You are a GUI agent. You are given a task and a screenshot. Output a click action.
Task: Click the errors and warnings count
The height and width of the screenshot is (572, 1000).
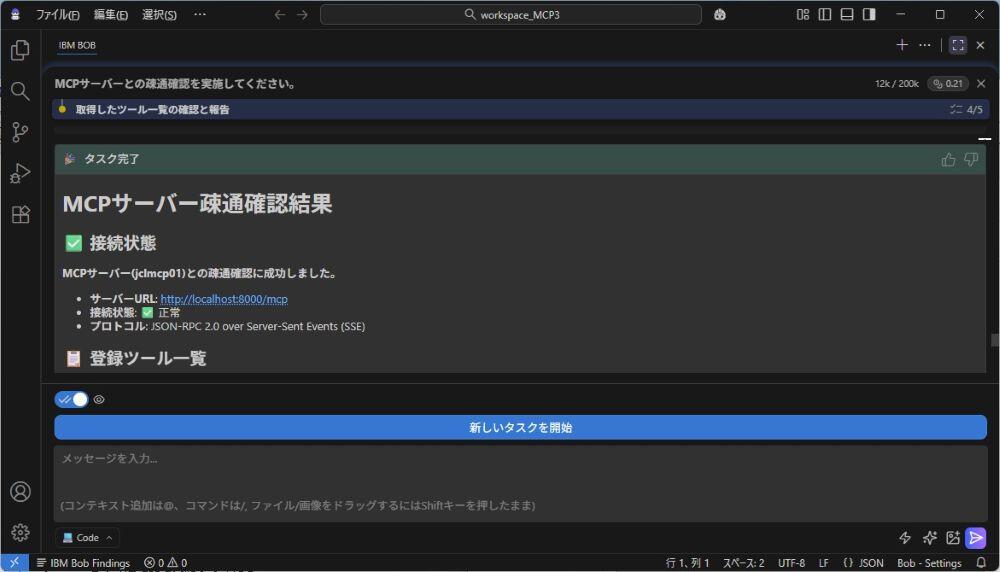(x=165, y=562)
